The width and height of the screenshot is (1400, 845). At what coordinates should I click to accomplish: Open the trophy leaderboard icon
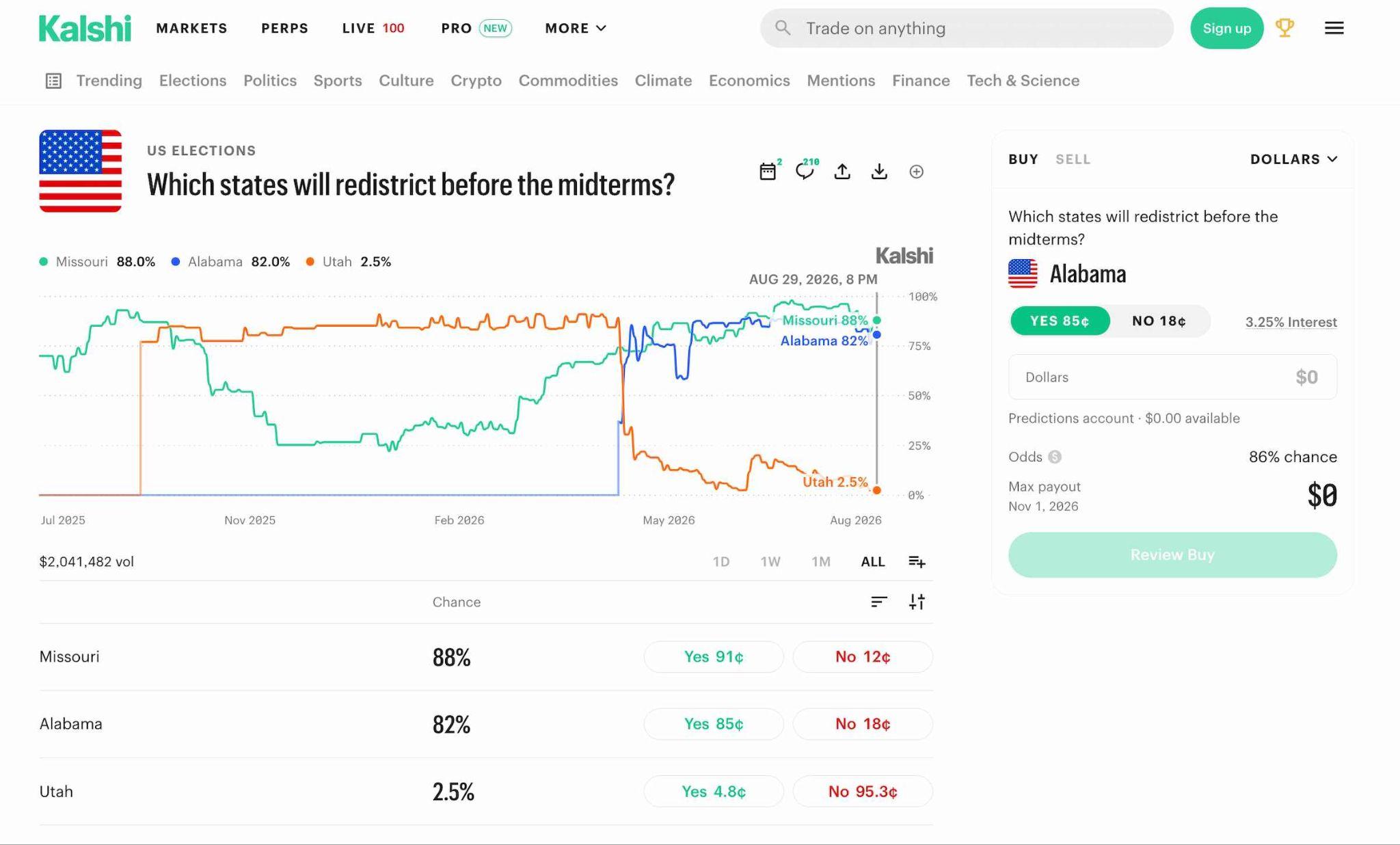pos(1284,28)
